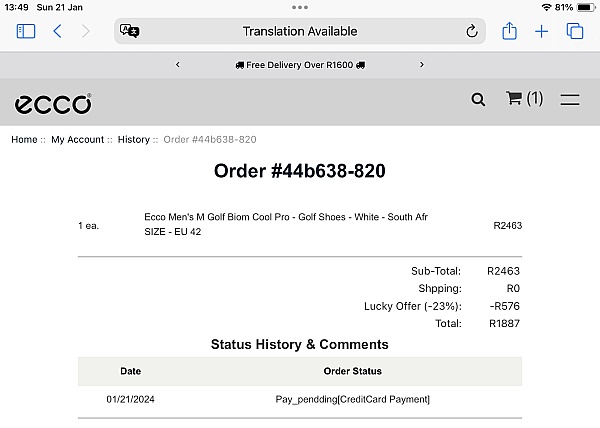600x428 pixels.
Task: View shopping cart with 1 item
Action: [x=524, y=99]
